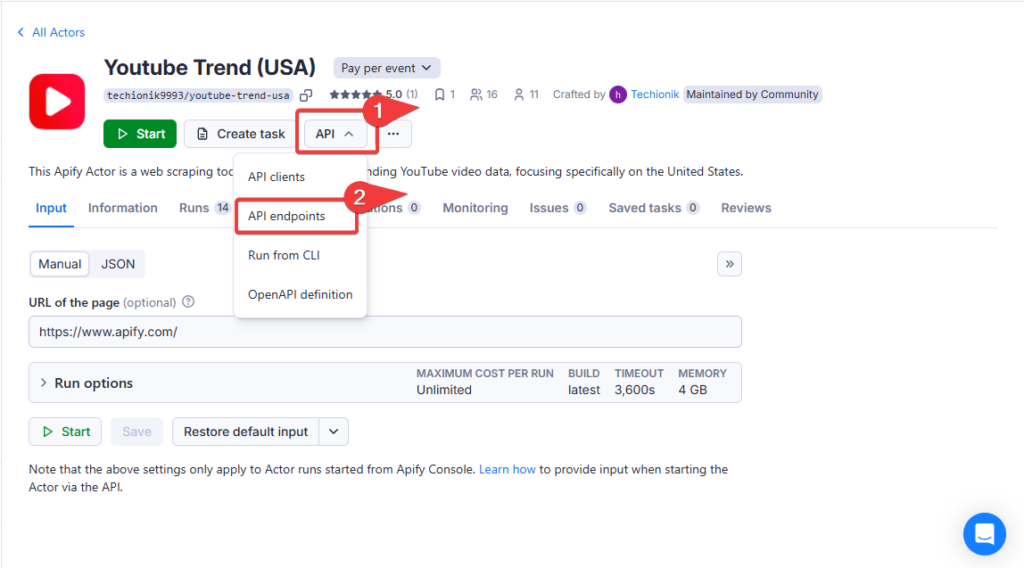
Task: Click Restore default input button
Action: pyautogui.click(x=246, y=432)
